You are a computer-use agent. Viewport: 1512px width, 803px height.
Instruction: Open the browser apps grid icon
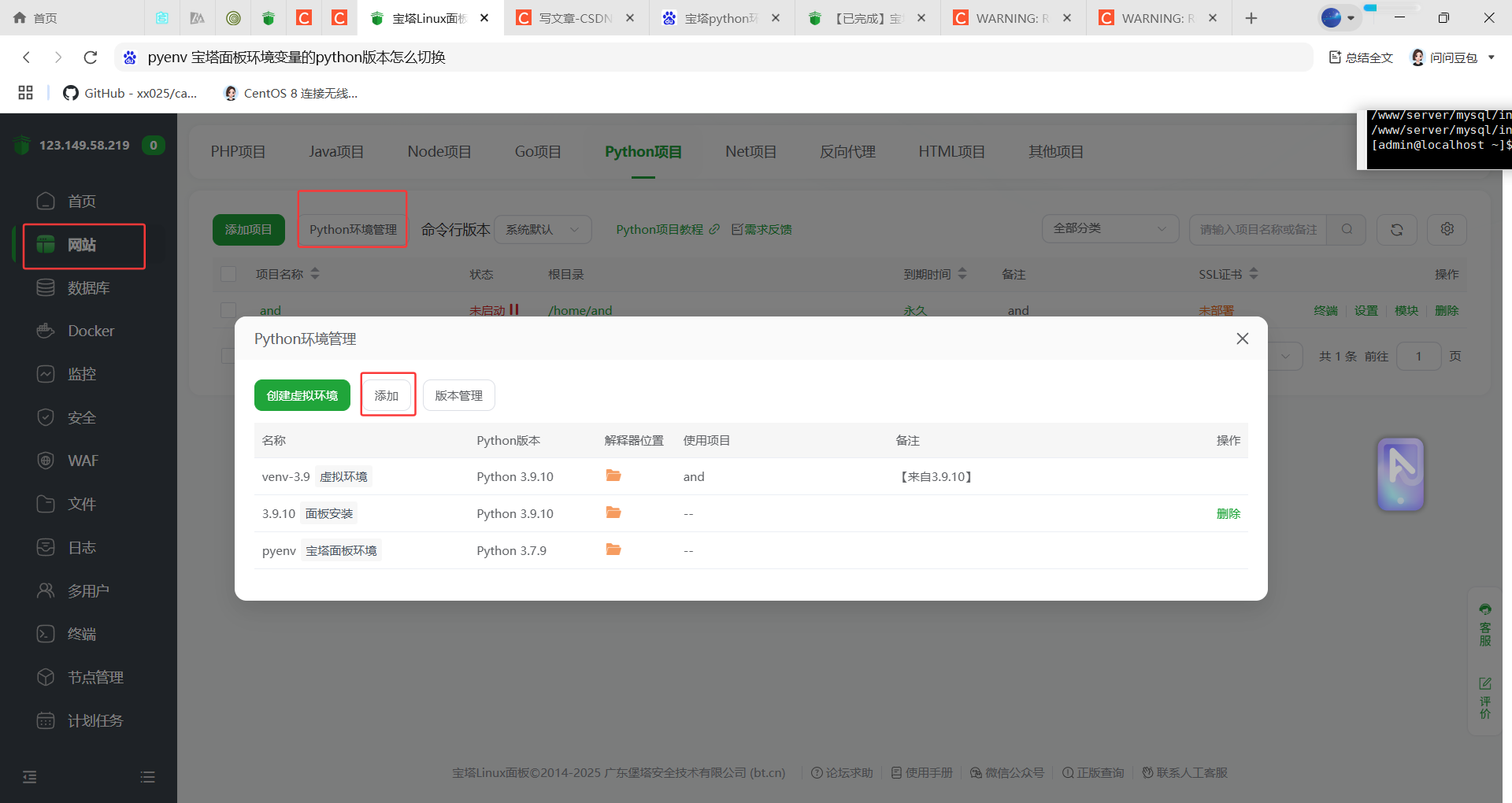point(25,93)
